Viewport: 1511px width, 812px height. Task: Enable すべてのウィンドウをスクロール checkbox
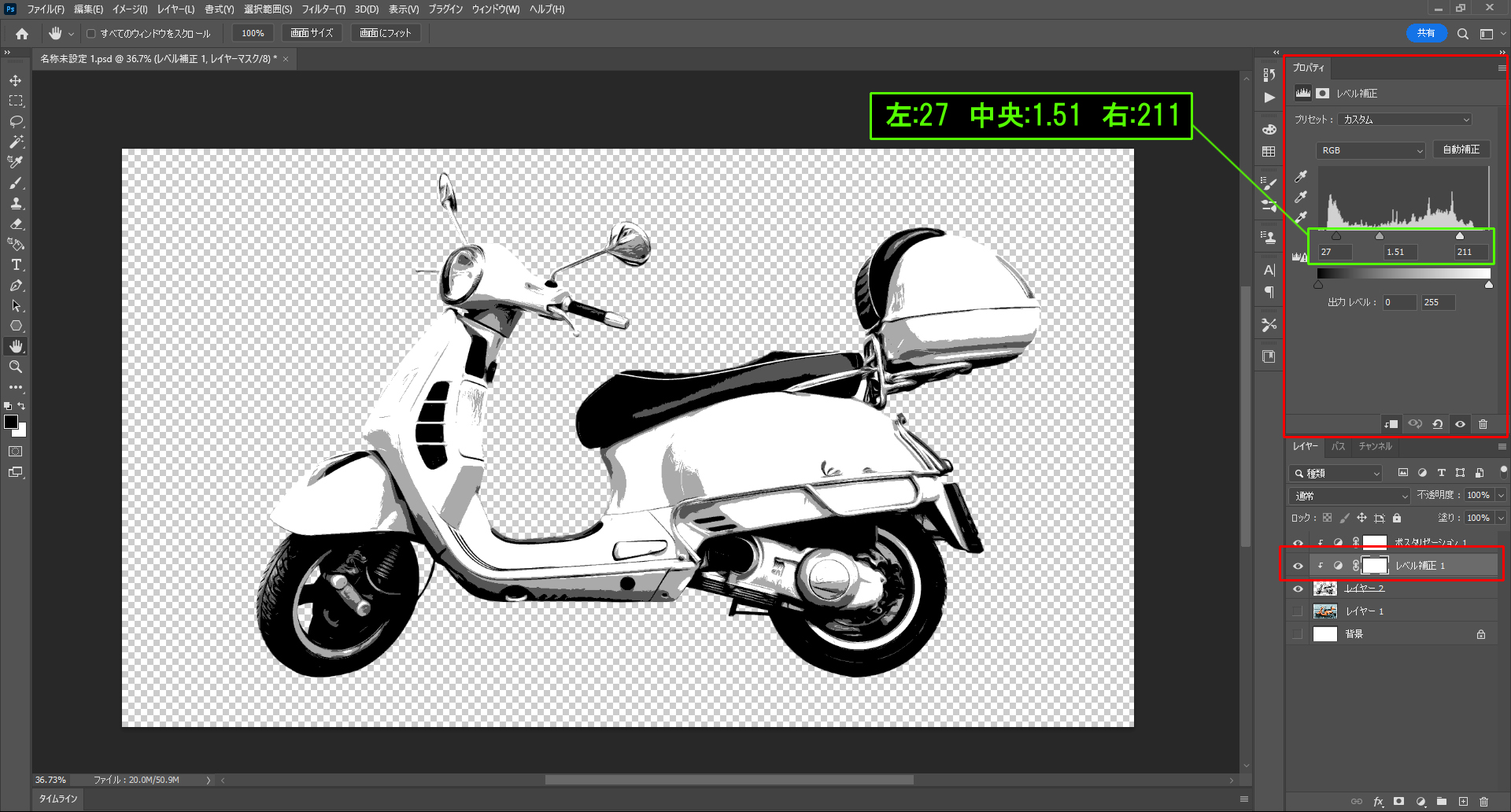[91, 34]
